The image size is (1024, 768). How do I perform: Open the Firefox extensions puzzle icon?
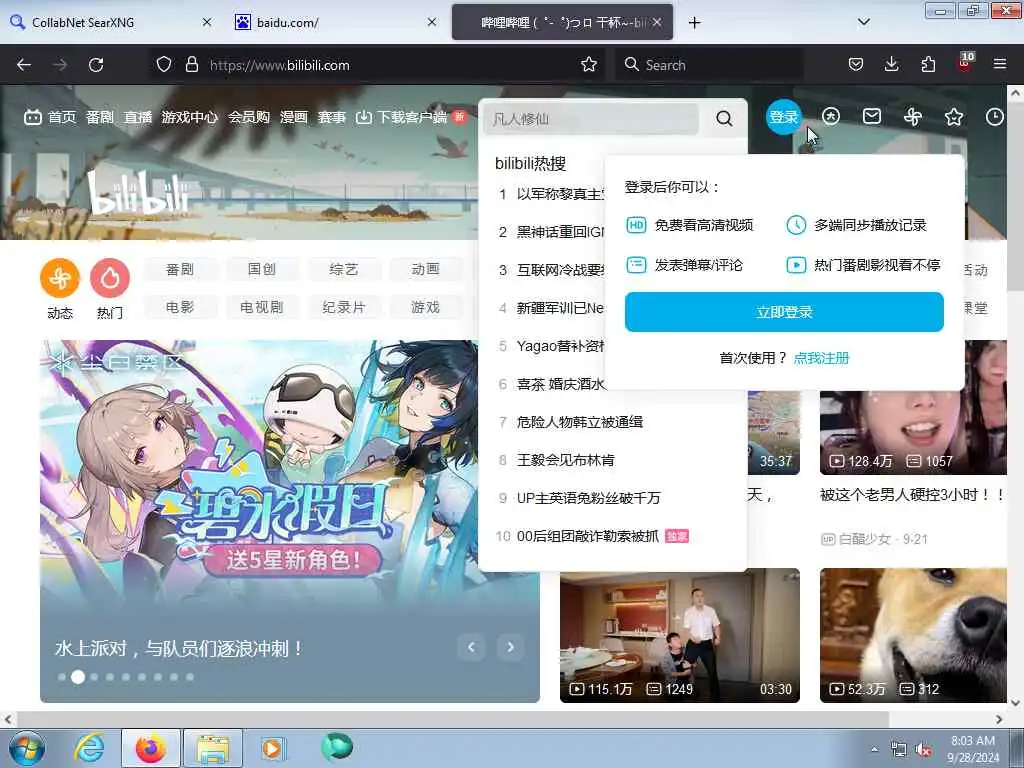pyautogui.click(x=928, y=65)
